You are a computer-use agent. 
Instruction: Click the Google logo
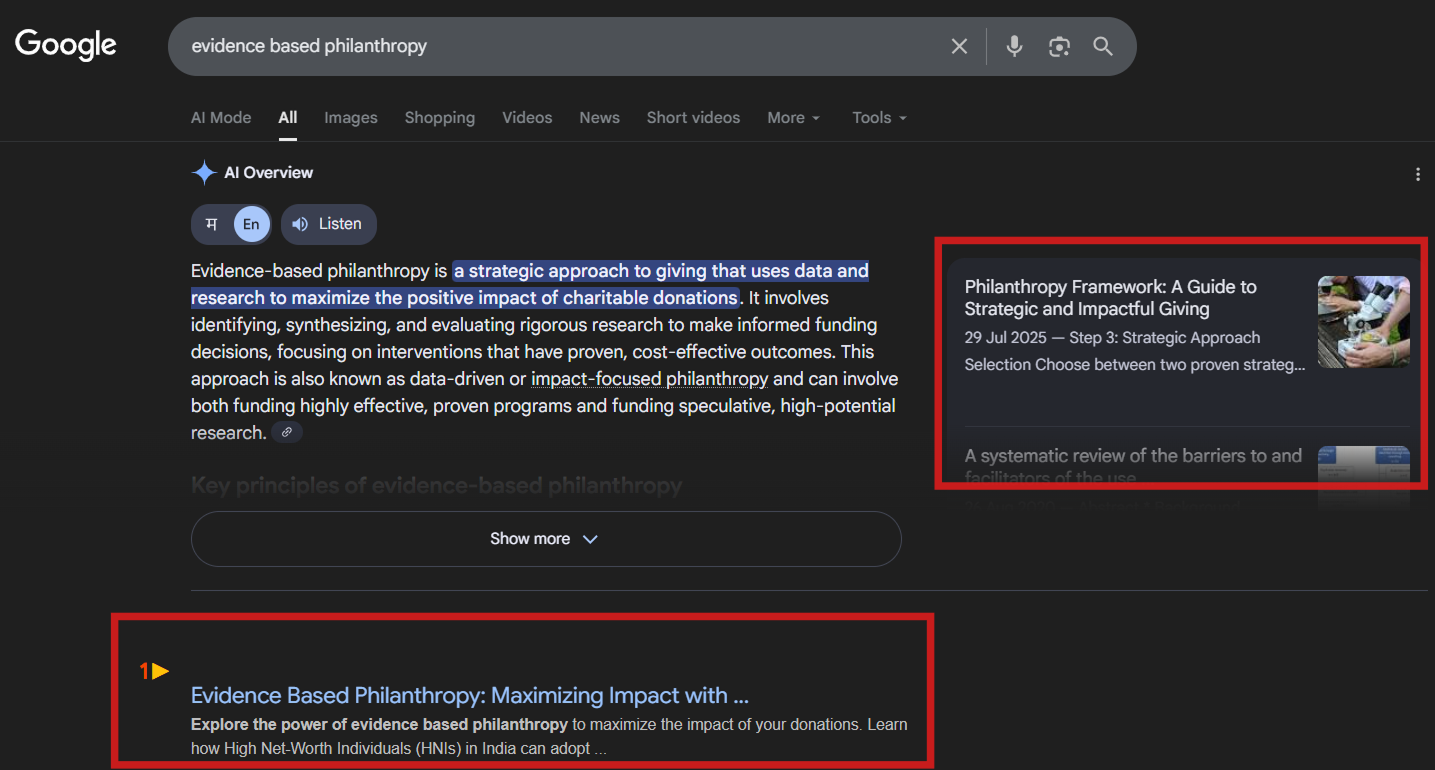pos(66,45)
